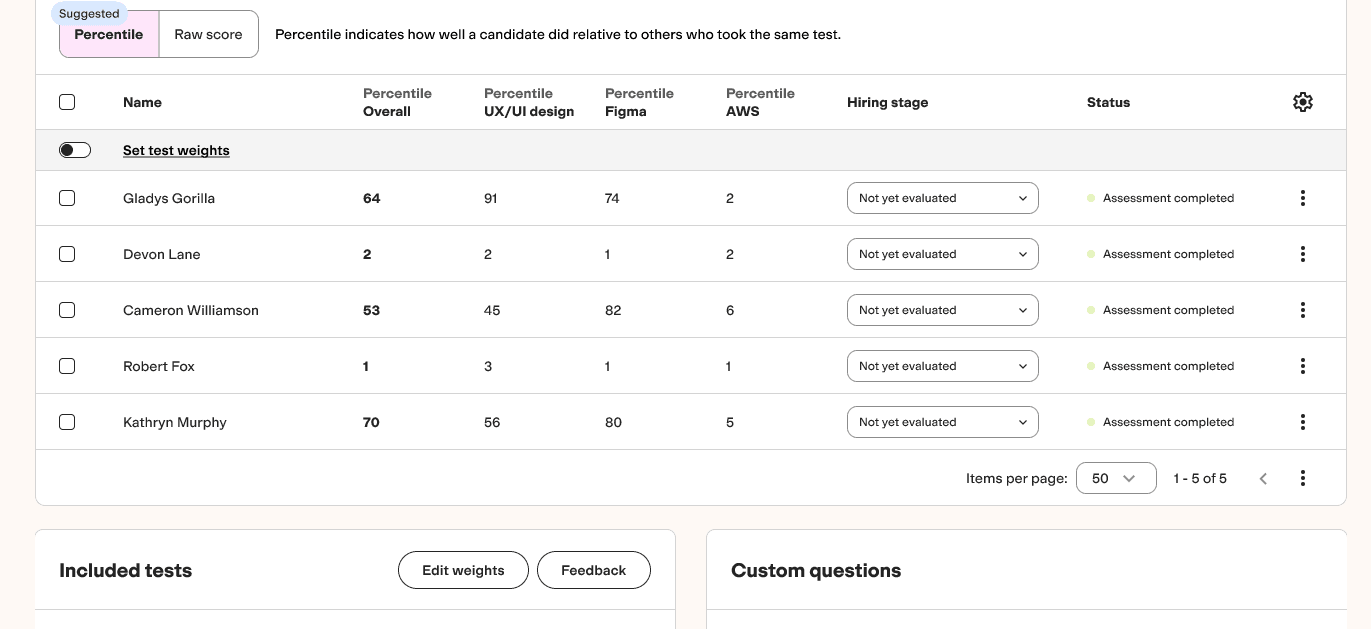The width and height of the screenshot is (1371, 629).
Task: Check the box next to Gladys Gorilla
Action: pyautogui.click(x=67, y=198)
